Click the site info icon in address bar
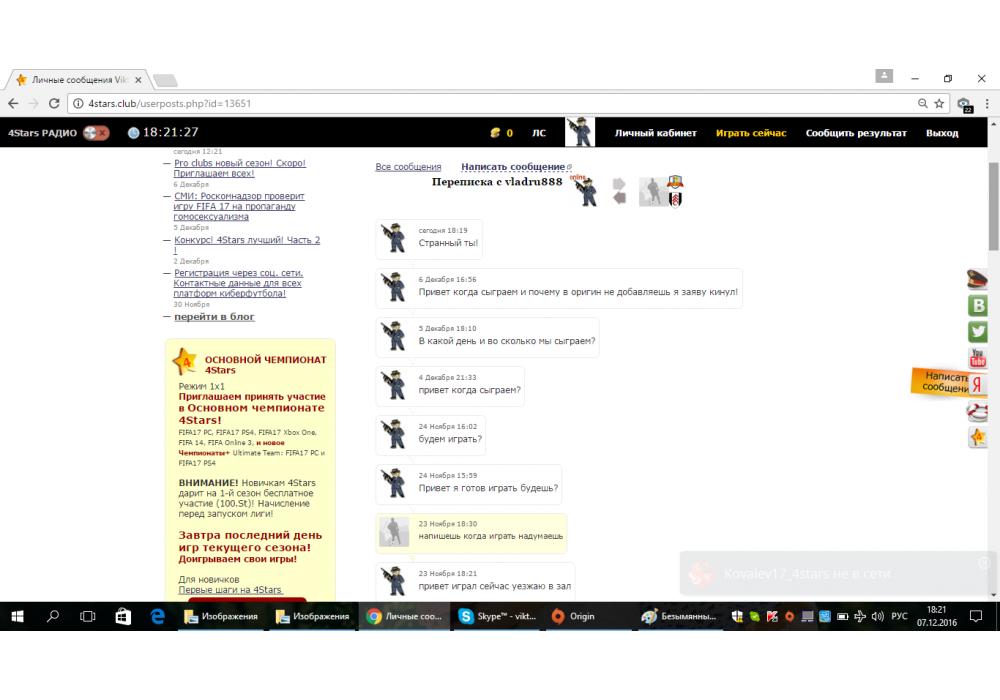This screenshot has height=700, width=1000. coord(78,103)
